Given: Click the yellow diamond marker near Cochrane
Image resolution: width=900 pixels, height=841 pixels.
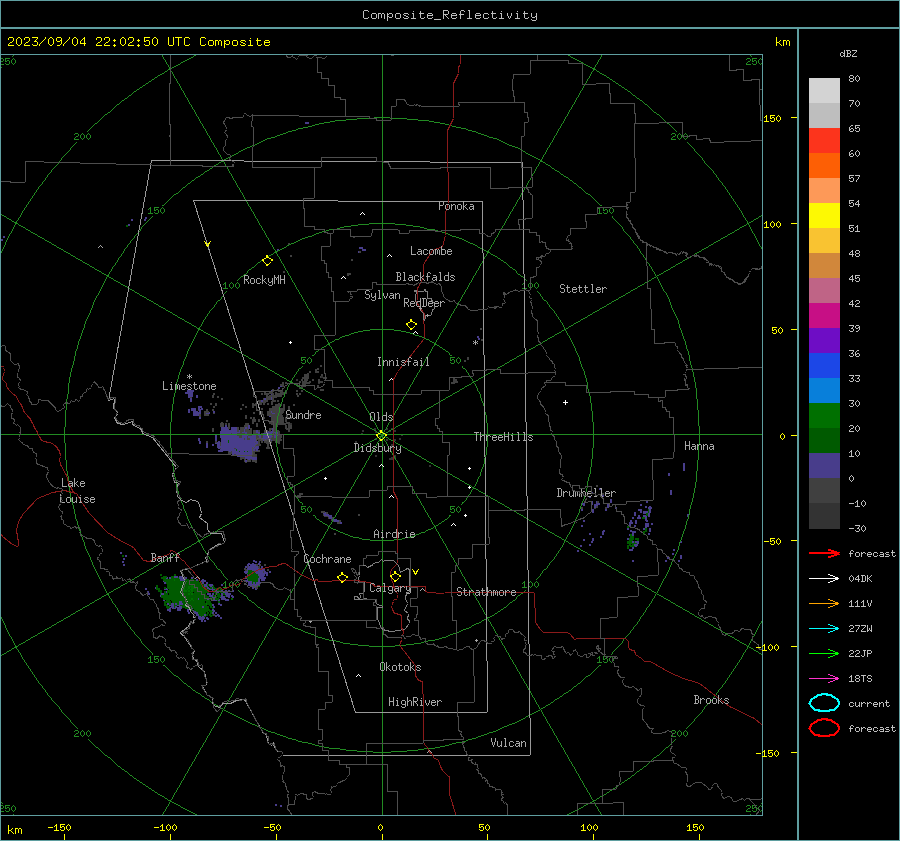Looking at the screenshot, I should click(x=343, y=578).
